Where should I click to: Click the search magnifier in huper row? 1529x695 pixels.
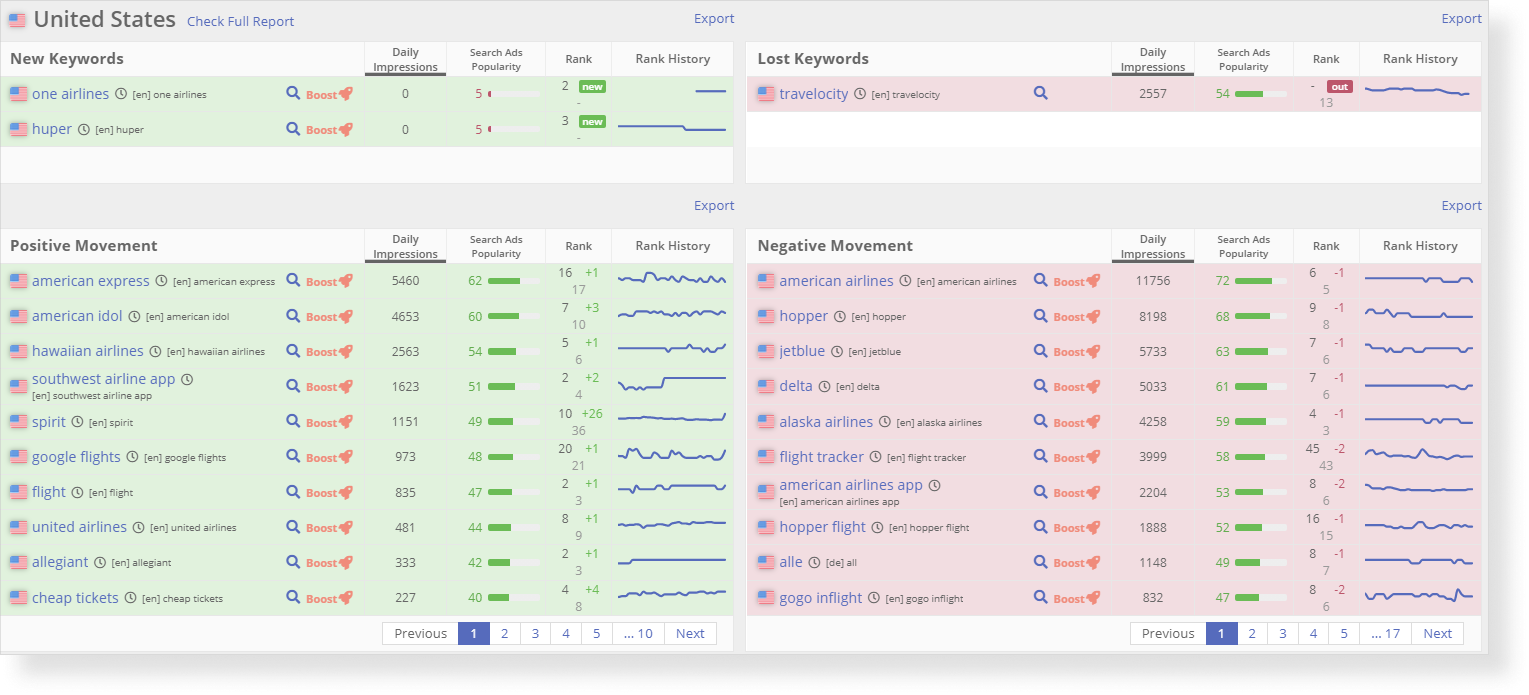293,129
